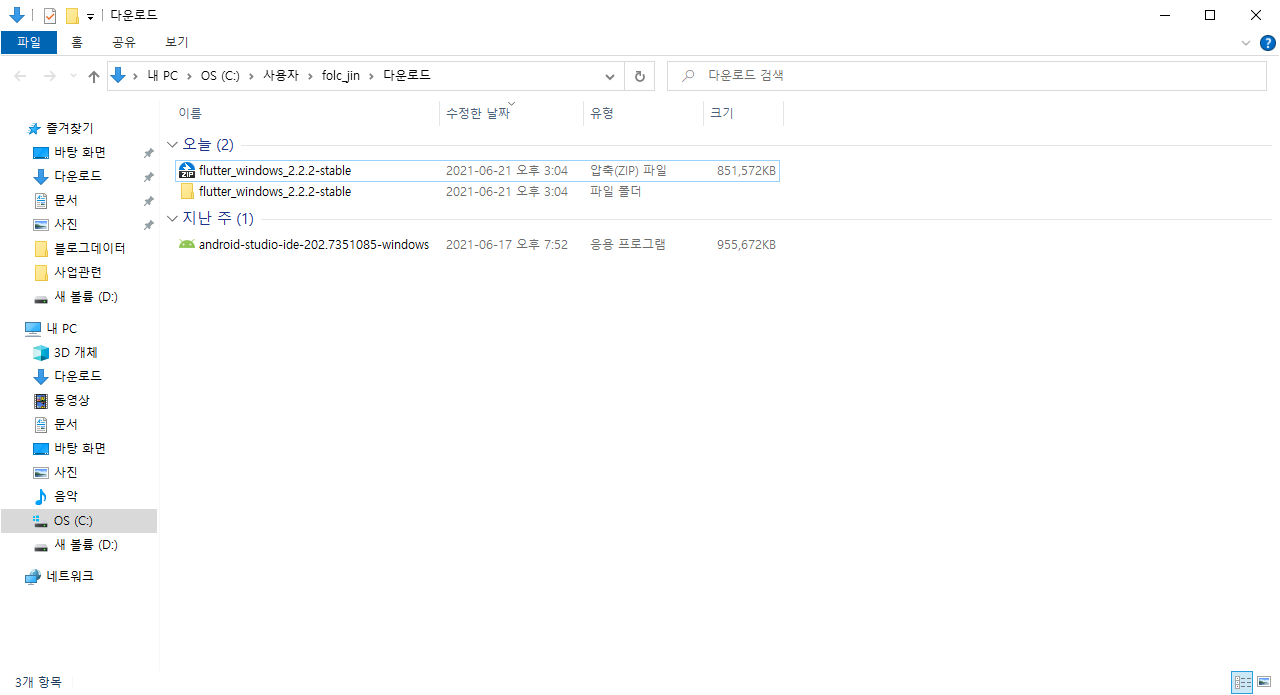Open 바탕 화면 under 내 PC

[x=80, y=449]
